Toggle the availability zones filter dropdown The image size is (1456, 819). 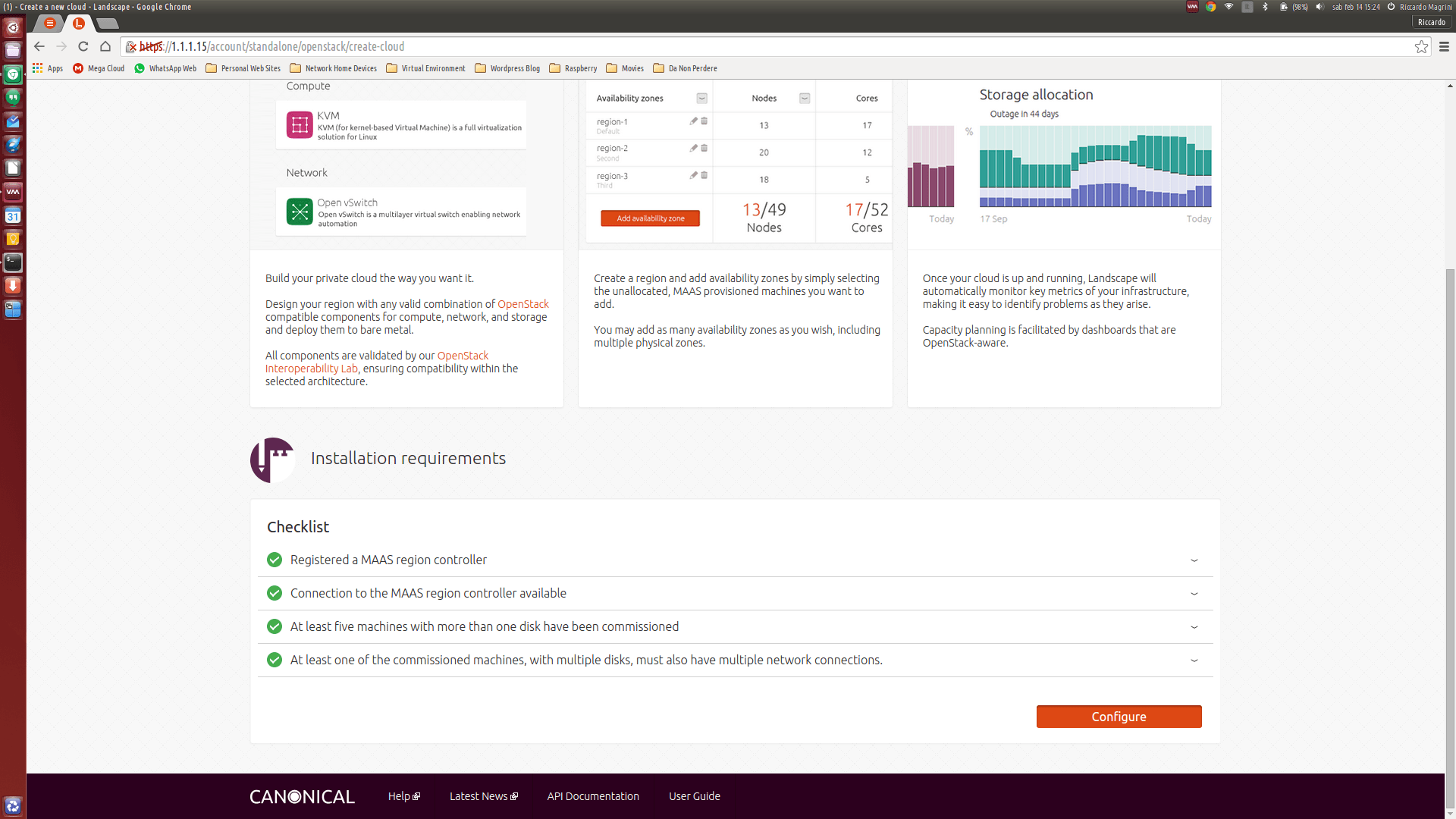click(702, 97)
